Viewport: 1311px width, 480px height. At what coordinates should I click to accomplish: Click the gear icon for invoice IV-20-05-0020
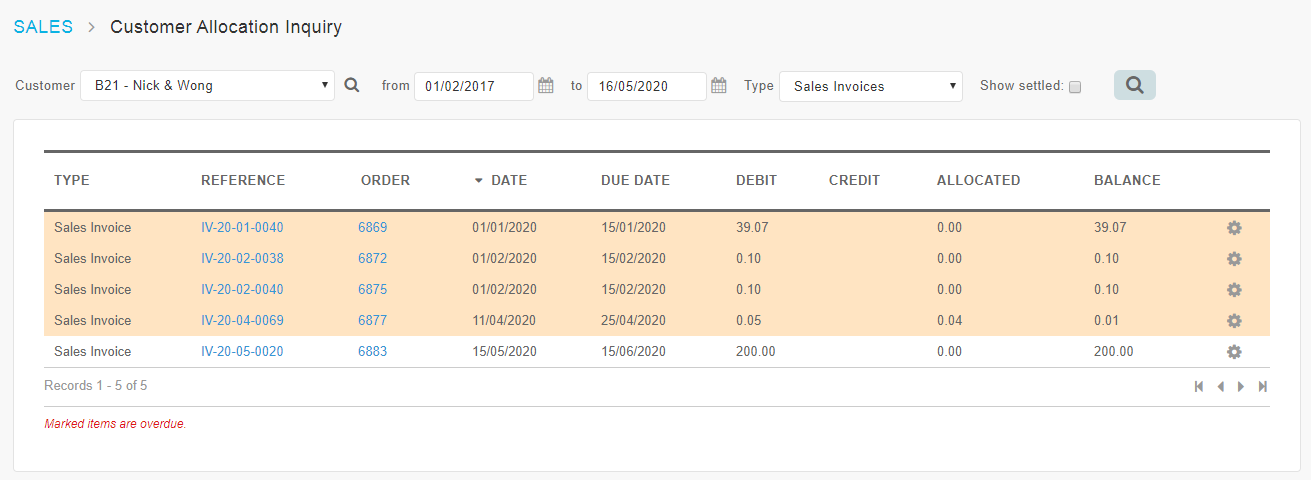[1234, 352]
